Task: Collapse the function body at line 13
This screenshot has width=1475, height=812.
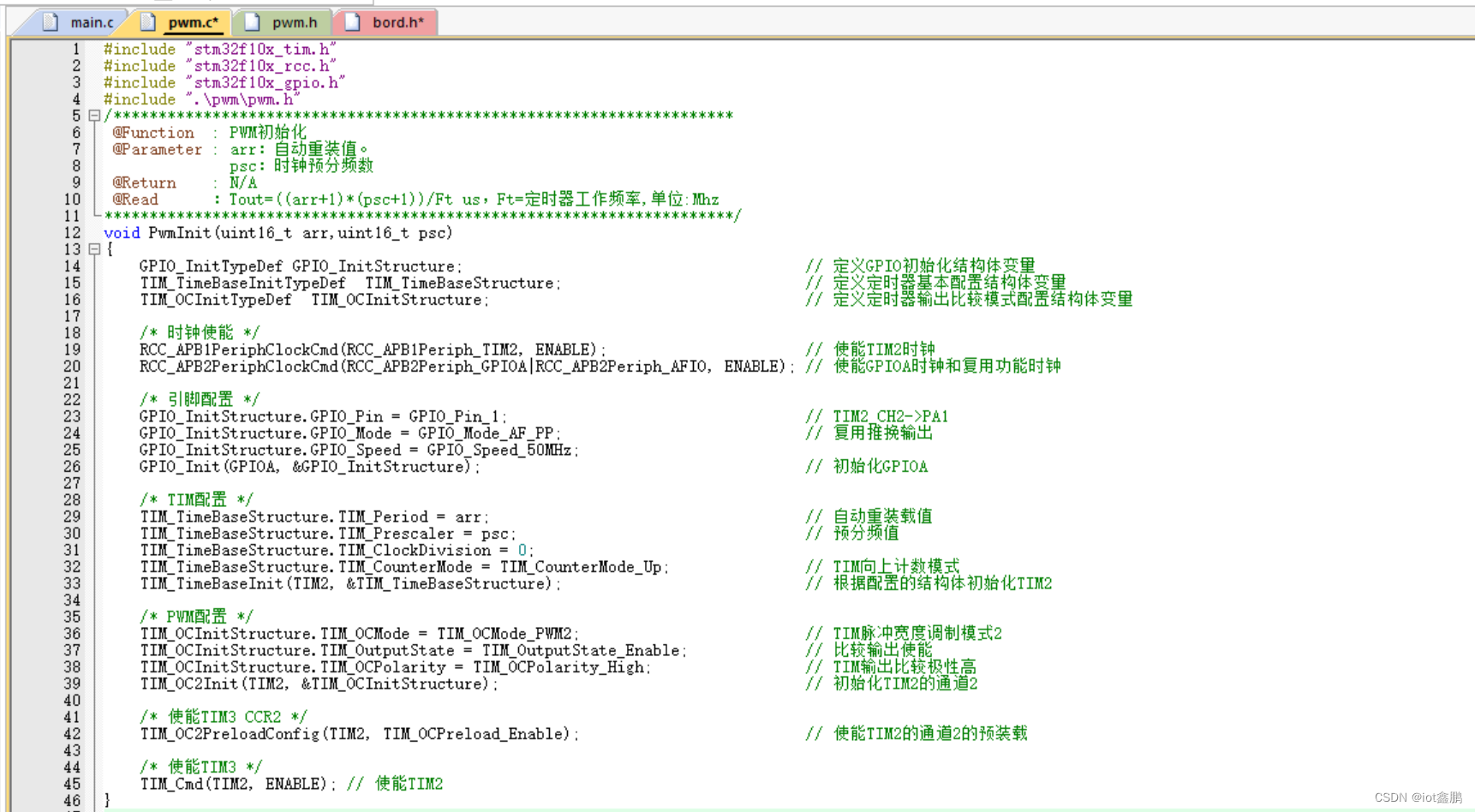Action: (x=95, y=249)
